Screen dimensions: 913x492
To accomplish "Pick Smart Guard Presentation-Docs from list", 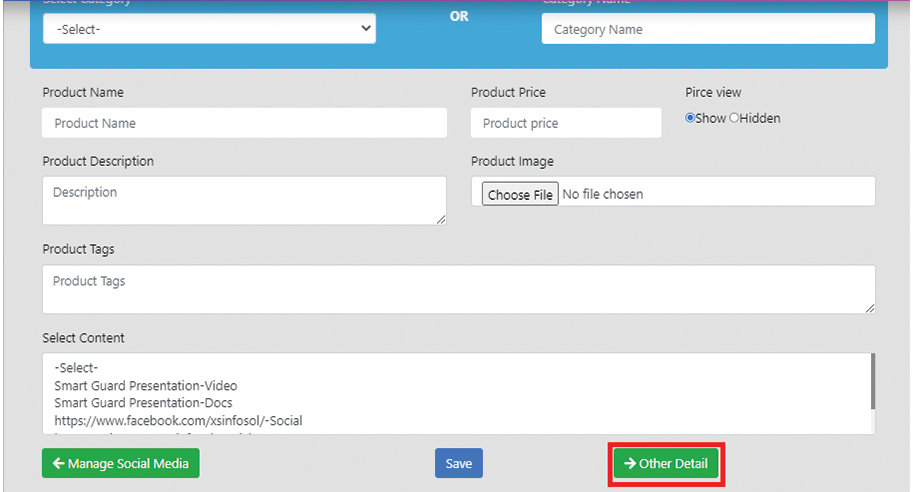I will (144, 403).
